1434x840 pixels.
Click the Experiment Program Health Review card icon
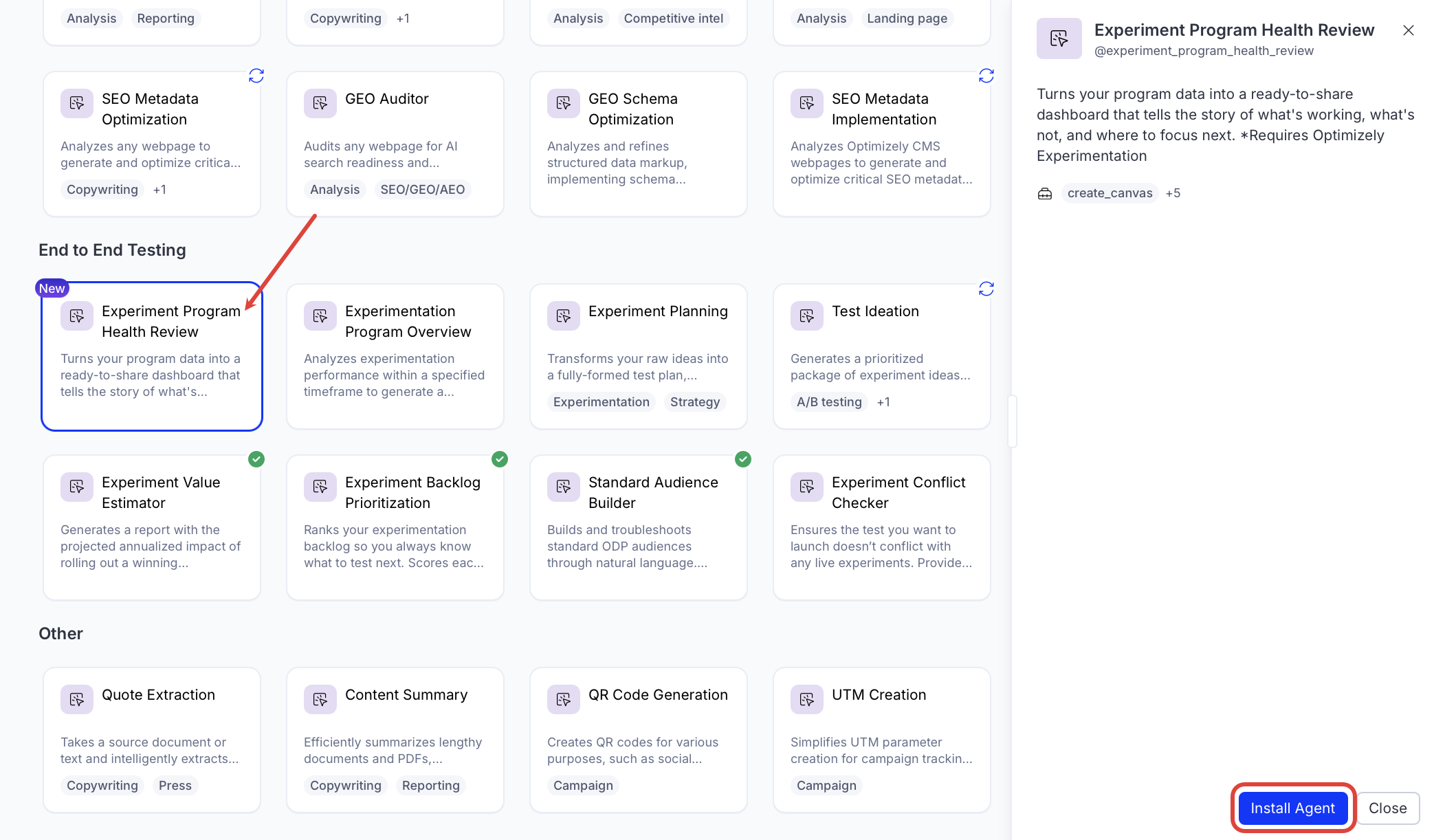click(x=77, y=316)
